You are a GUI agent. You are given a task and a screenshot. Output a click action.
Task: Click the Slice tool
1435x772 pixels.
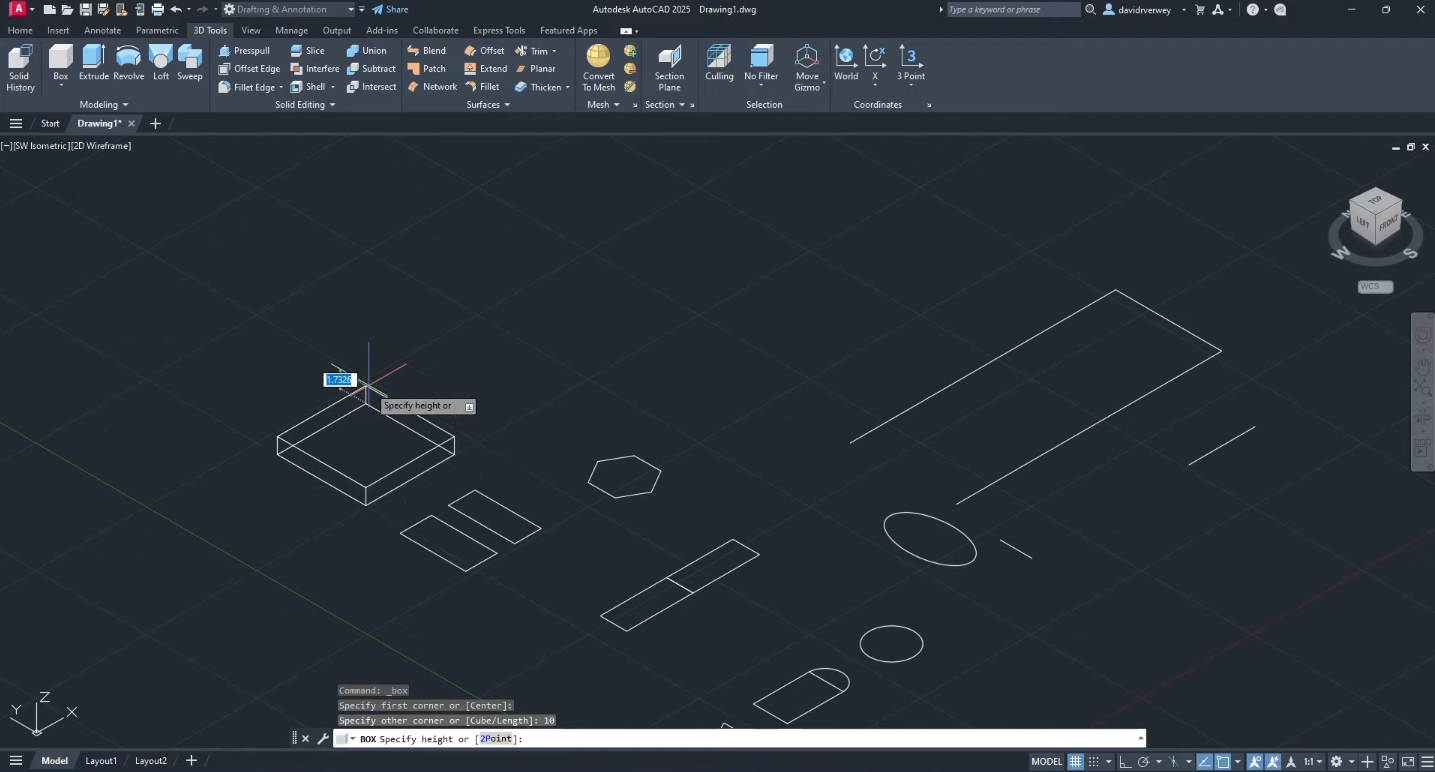pos(307,50)
